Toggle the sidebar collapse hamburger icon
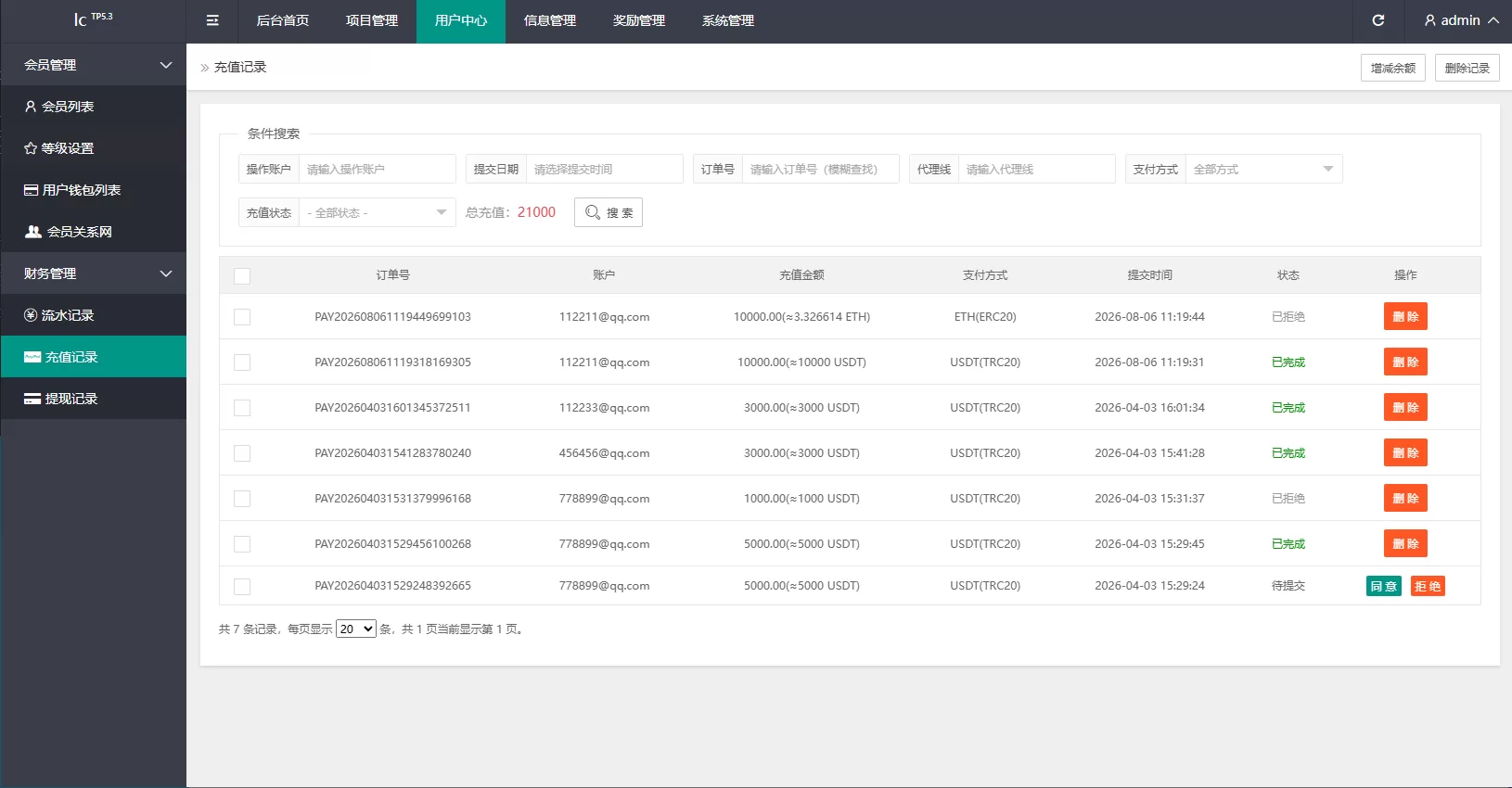Screen dimensions: 1512x788 [212, 20]
